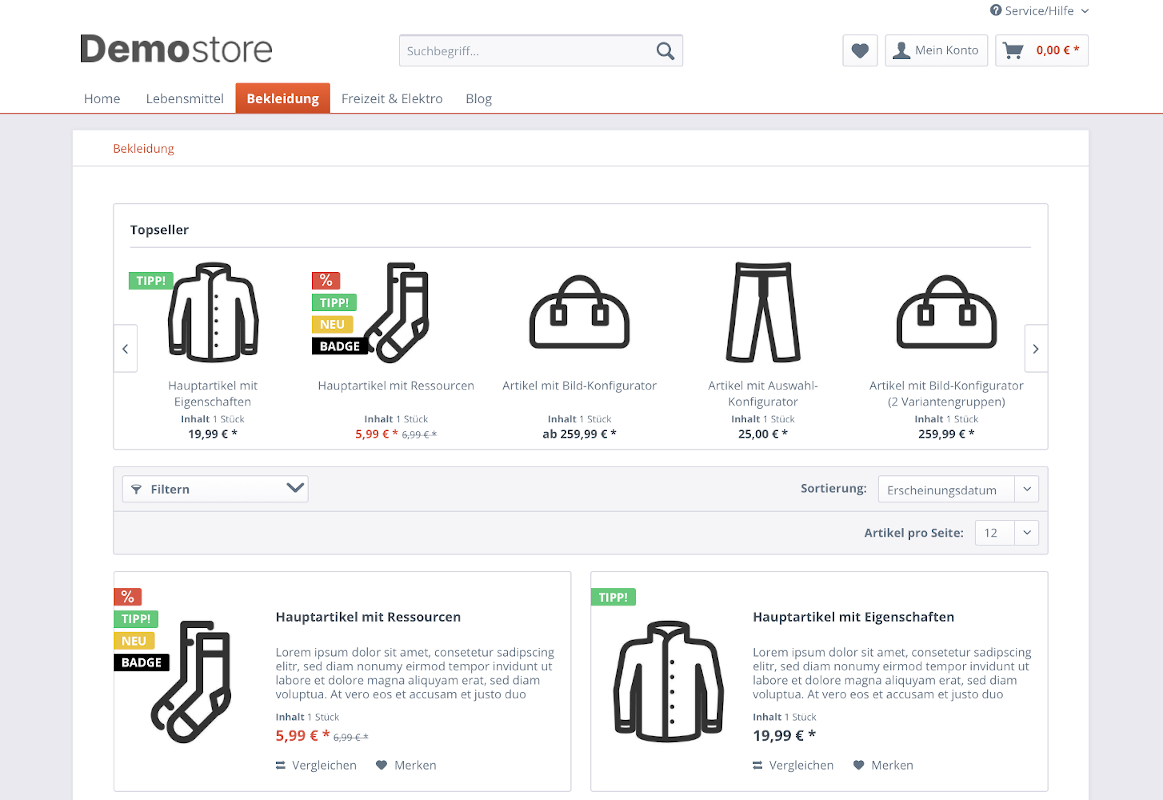Click into the Suchbegriff search field
1163x800 pixels.
(x=525, y=51)
